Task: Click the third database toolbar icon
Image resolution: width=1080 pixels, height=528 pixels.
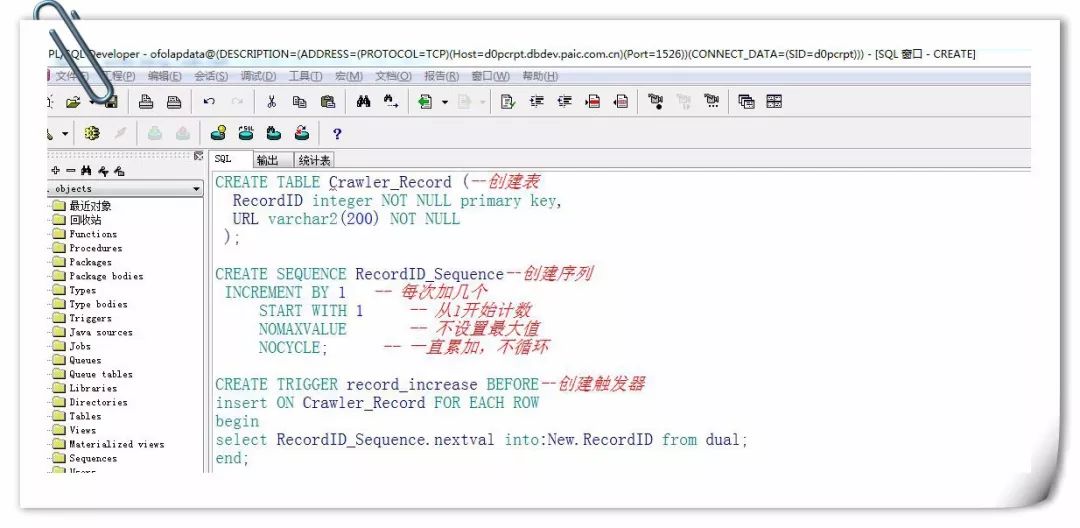Action: tap(274, 134)
